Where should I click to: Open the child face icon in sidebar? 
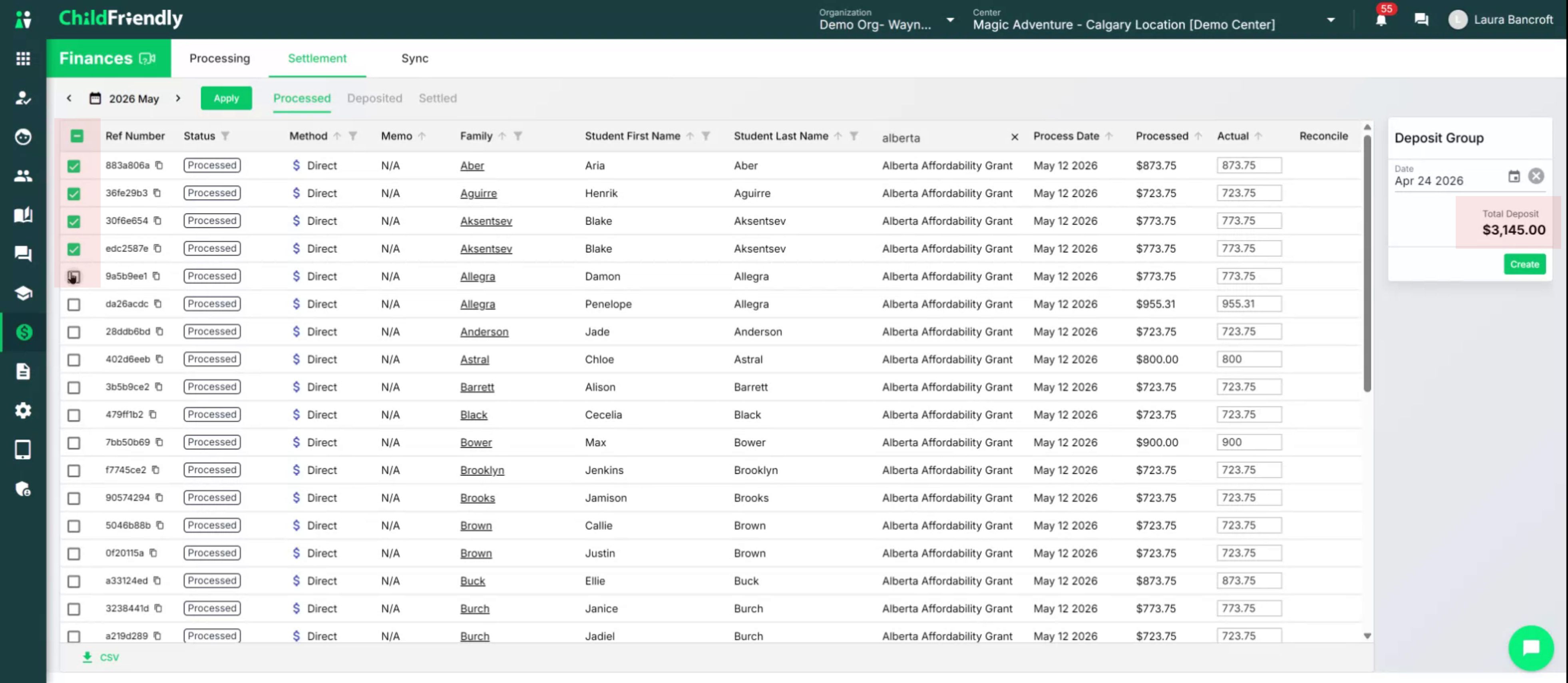click(23, 137)
